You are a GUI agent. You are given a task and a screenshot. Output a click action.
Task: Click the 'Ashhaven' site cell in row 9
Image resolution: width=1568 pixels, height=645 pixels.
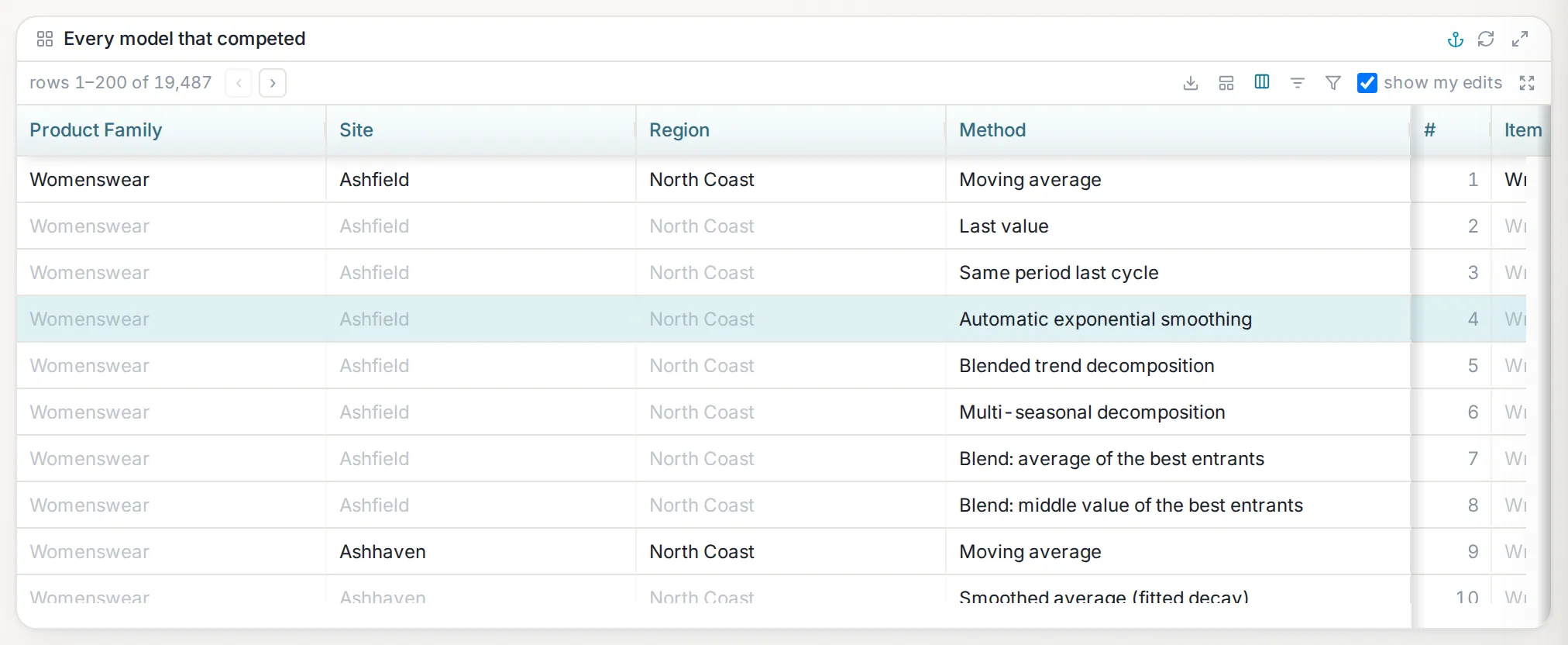(x=481, y=551)
